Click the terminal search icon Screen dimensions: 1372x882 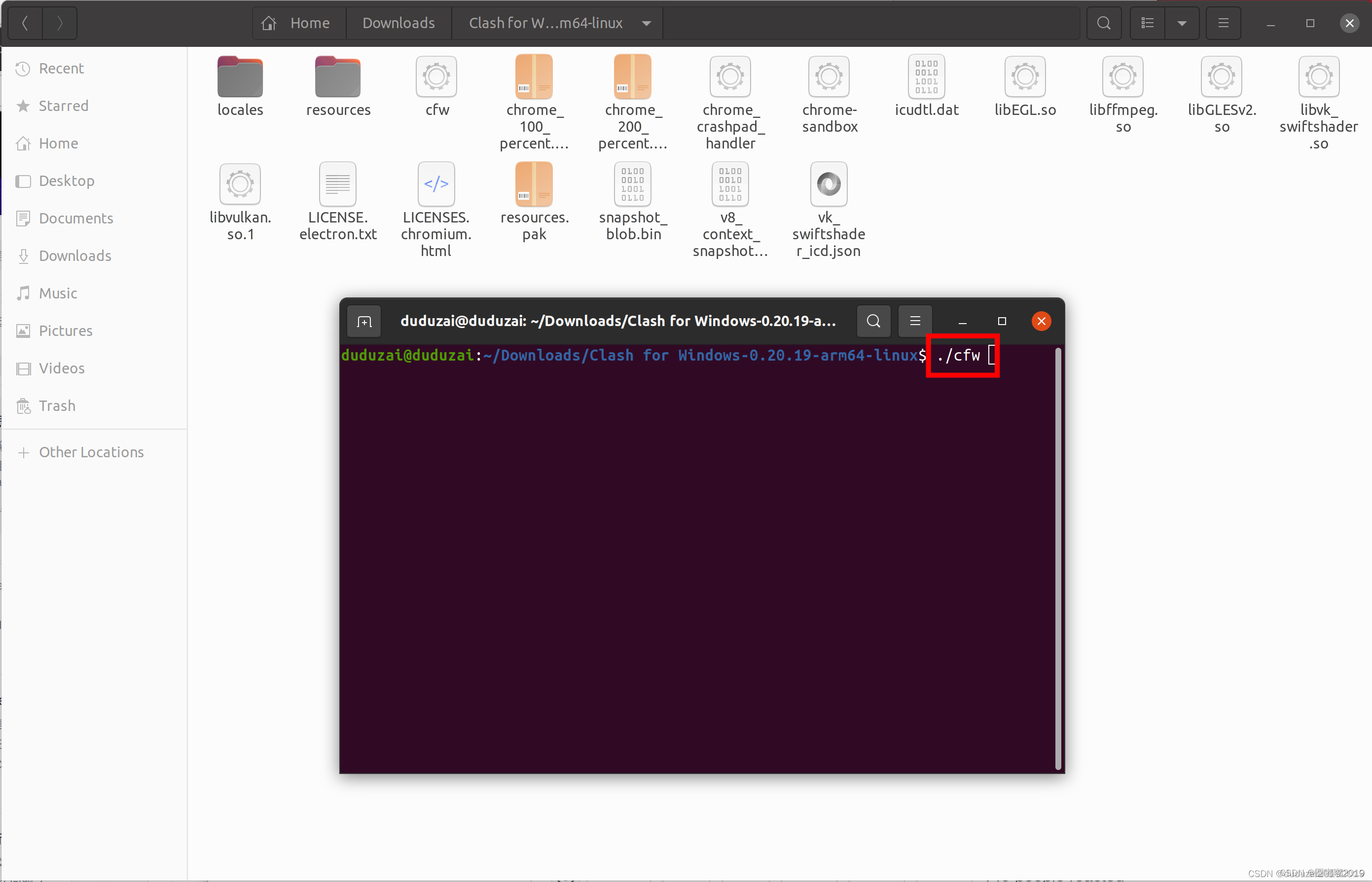[873, 321]
